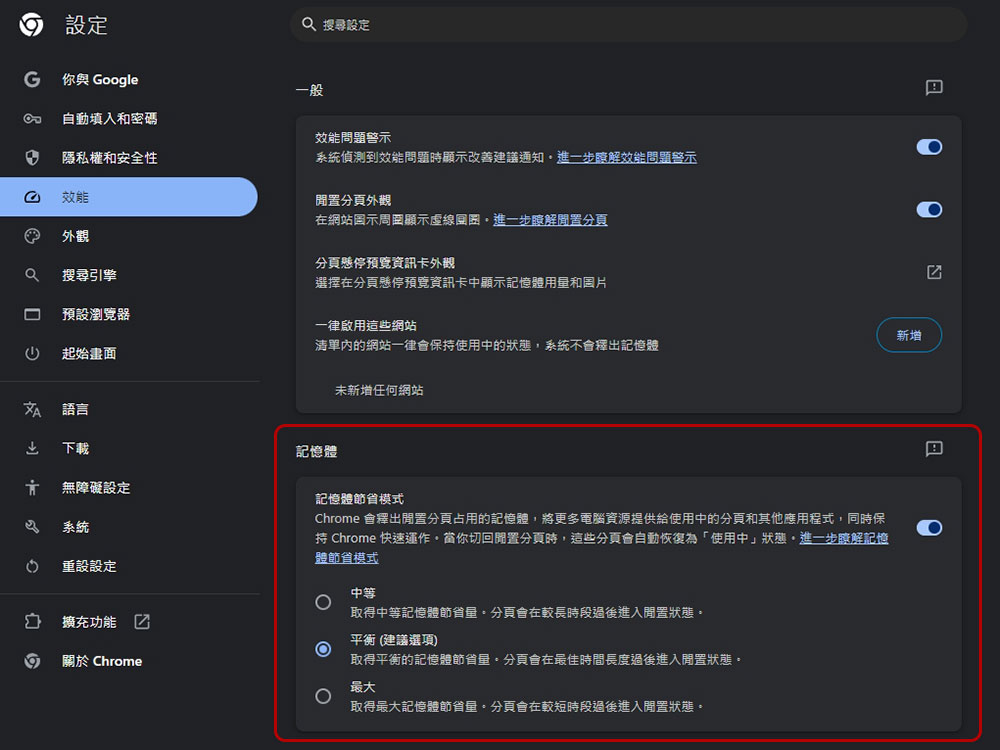Open 分頁懸停預覽資訊卡外觀 settings
The height and width of the screenshot is (750, 1000).
point(933,271)
